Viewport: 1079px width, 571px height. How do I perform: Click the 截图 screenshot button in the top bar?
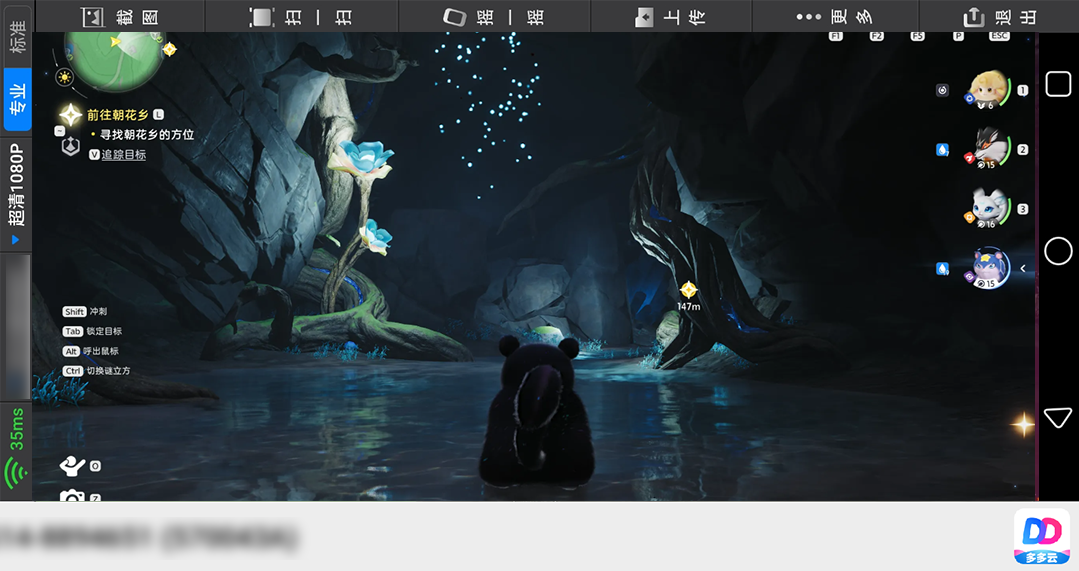(x=120, y=17)
